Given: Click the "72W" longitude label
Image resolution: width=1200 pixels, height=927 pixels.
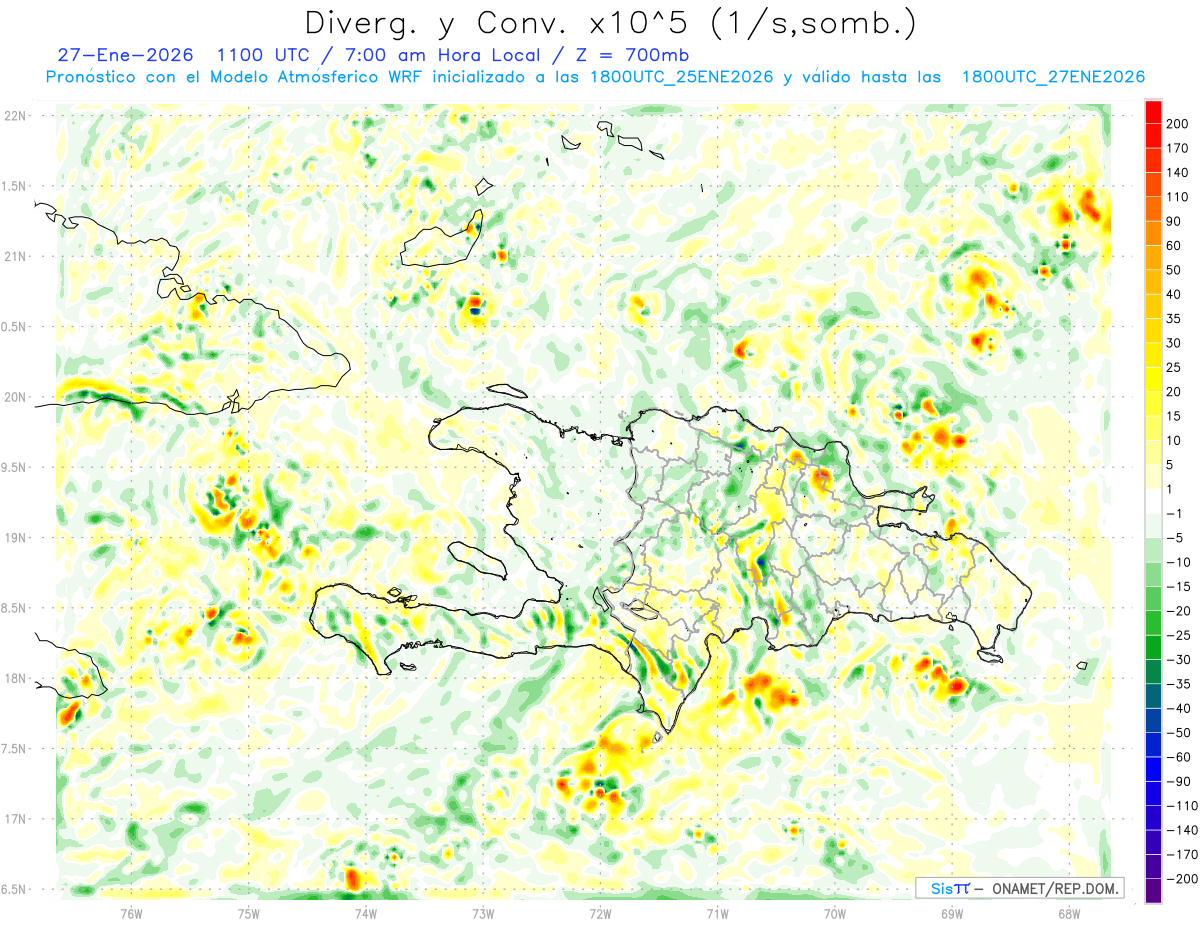Looking at the screenshot, I should point(600,912).
